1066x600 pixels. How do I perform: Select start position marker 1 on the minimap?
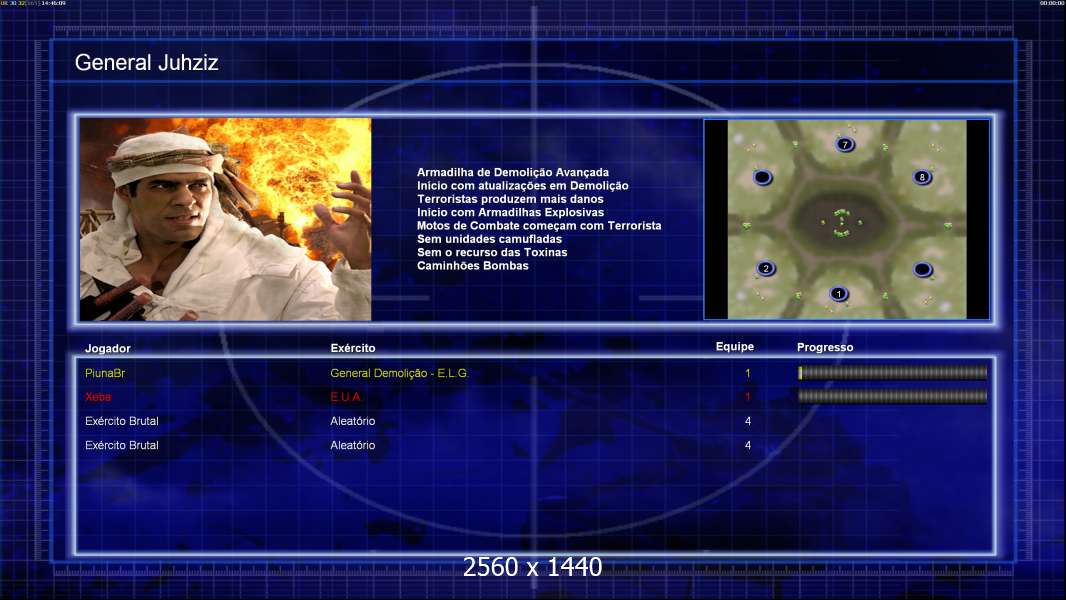click(839, 294)
